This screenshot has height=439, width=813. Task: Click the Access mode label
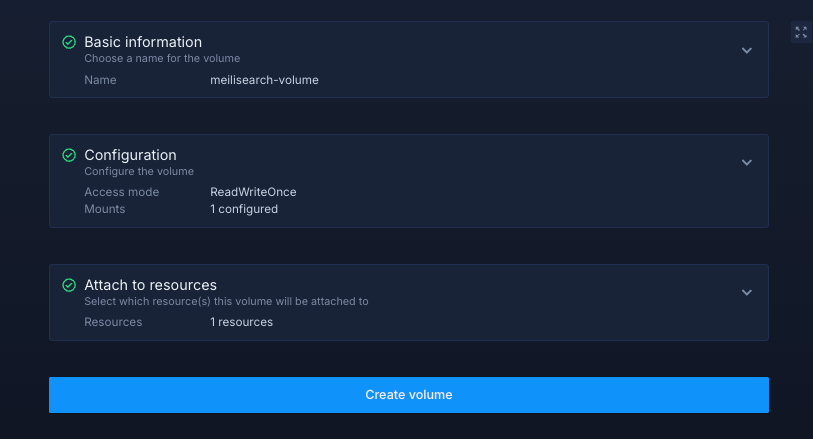click(x=121, y=192)
